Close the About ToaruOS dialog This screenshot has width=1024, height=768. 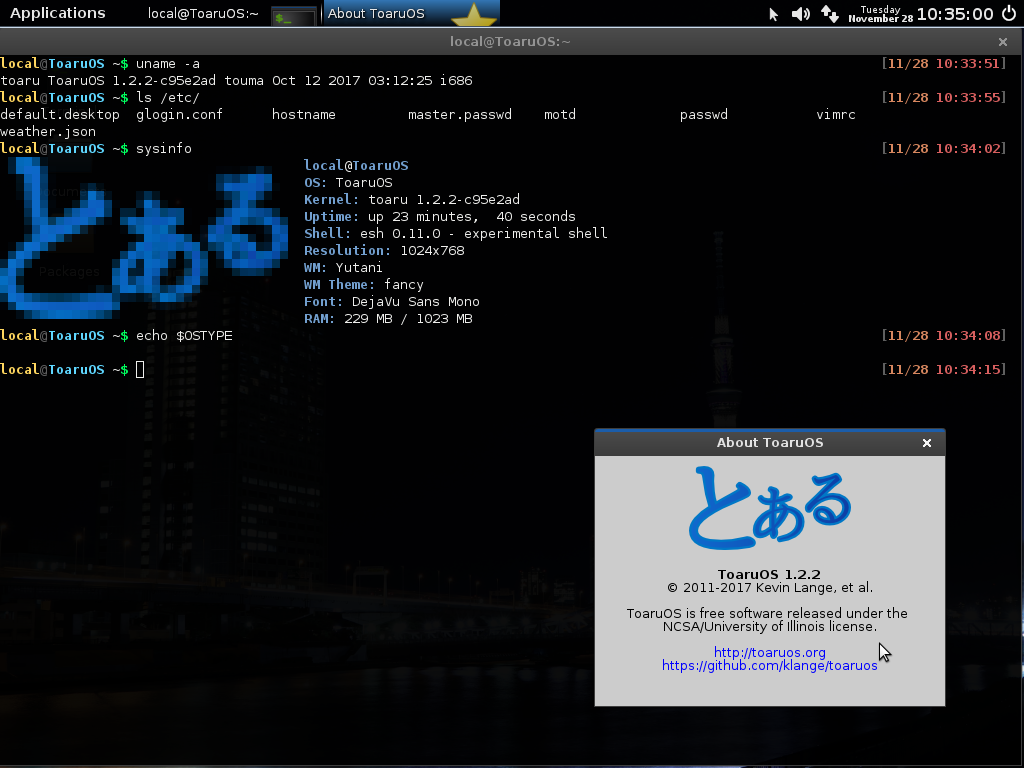927,443
